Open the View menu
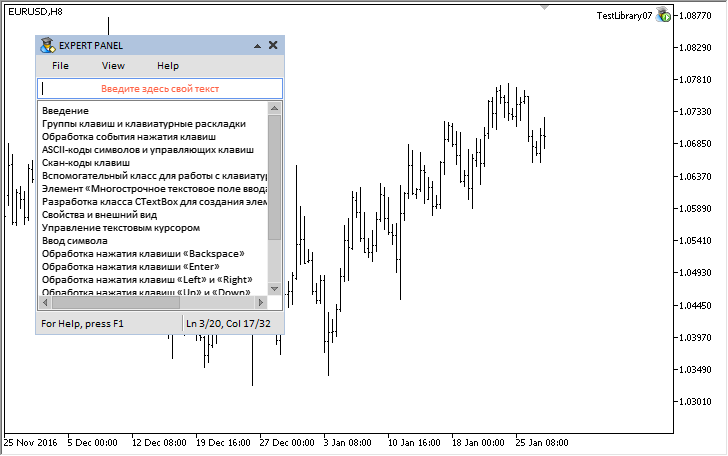The height and width of the screenshot is (456, 728). click(x=113, y=66)
